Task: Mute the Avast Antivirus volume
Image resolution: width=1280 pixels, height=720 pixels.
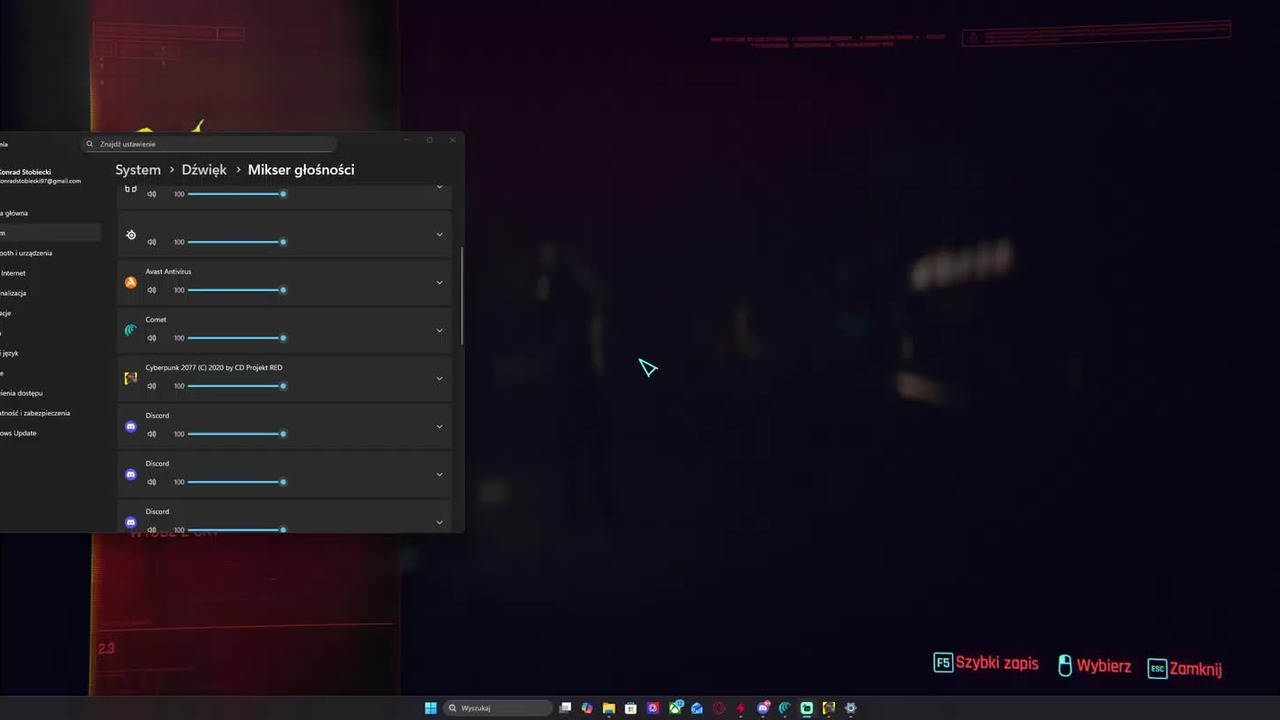Action: click(x=152, y=290)
